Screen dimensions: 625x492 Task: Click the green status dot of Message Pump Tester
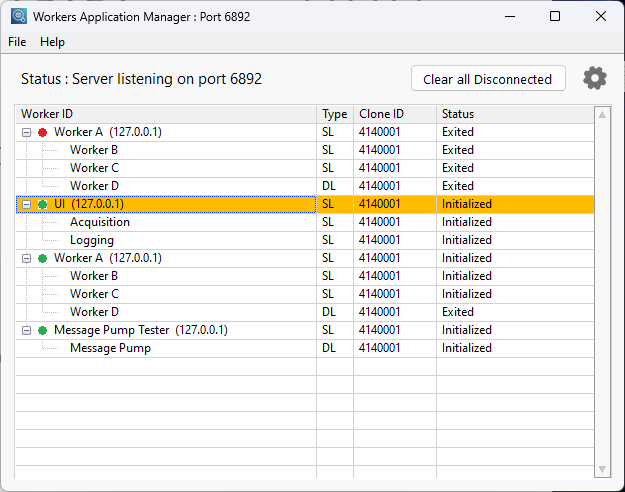[x=42, y=330]
